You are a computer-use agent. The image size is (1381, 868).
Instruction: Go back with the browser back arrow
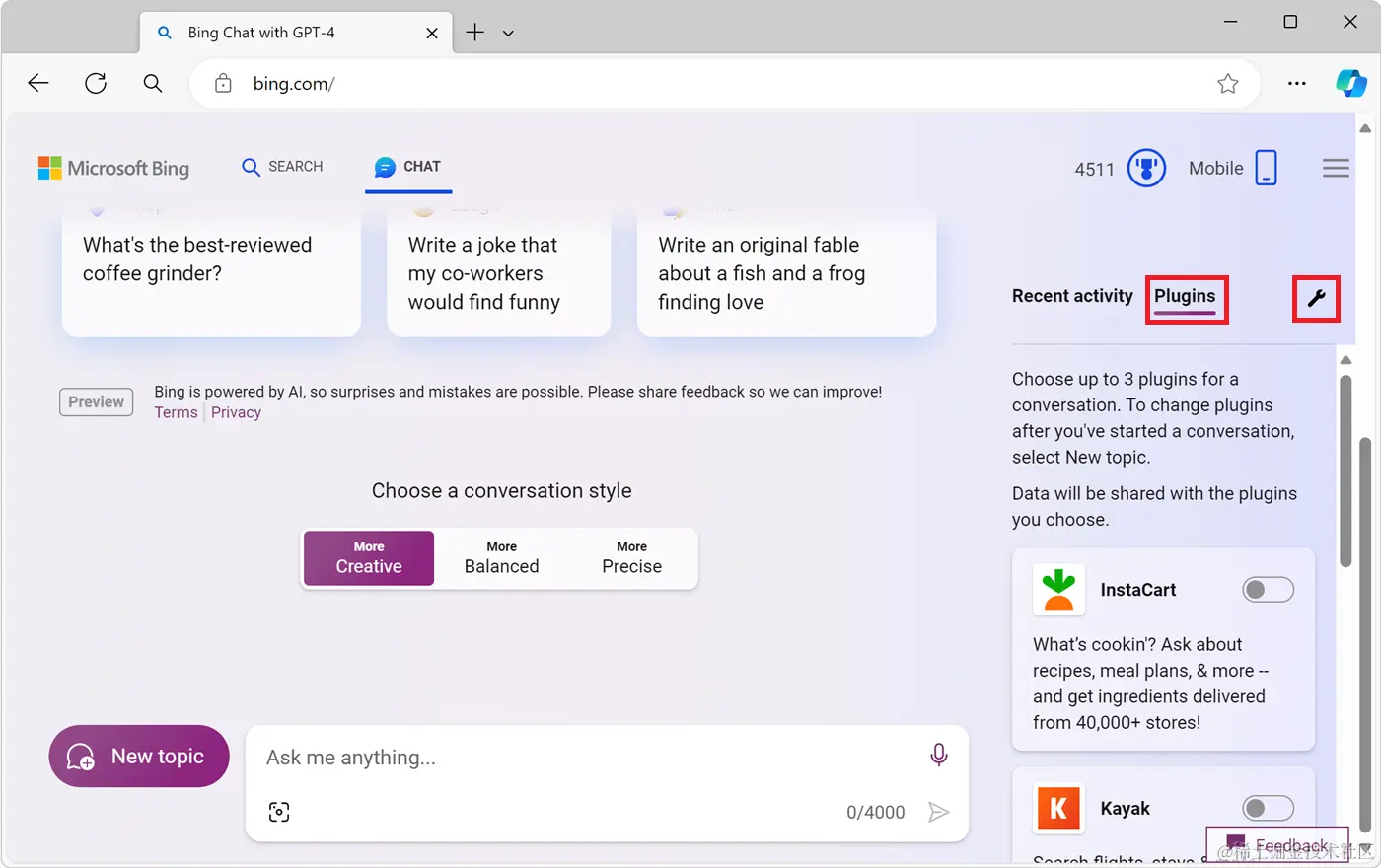pyautogui.click(x=38, y=84)
